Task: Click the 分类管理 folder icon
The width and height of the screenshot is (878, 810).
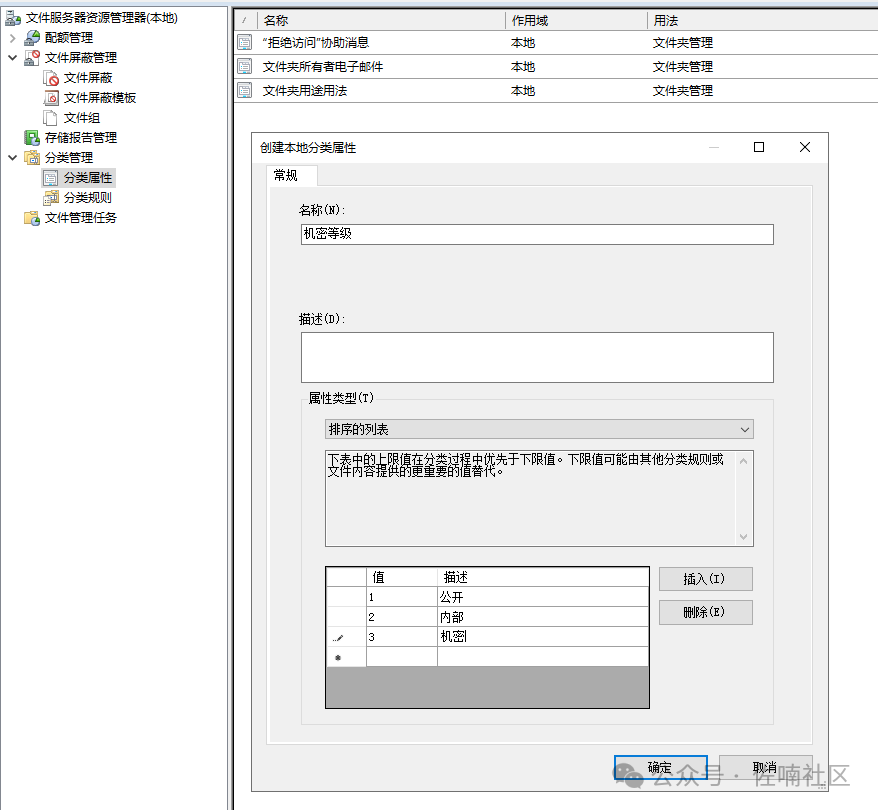Action: tap(32, 158)
